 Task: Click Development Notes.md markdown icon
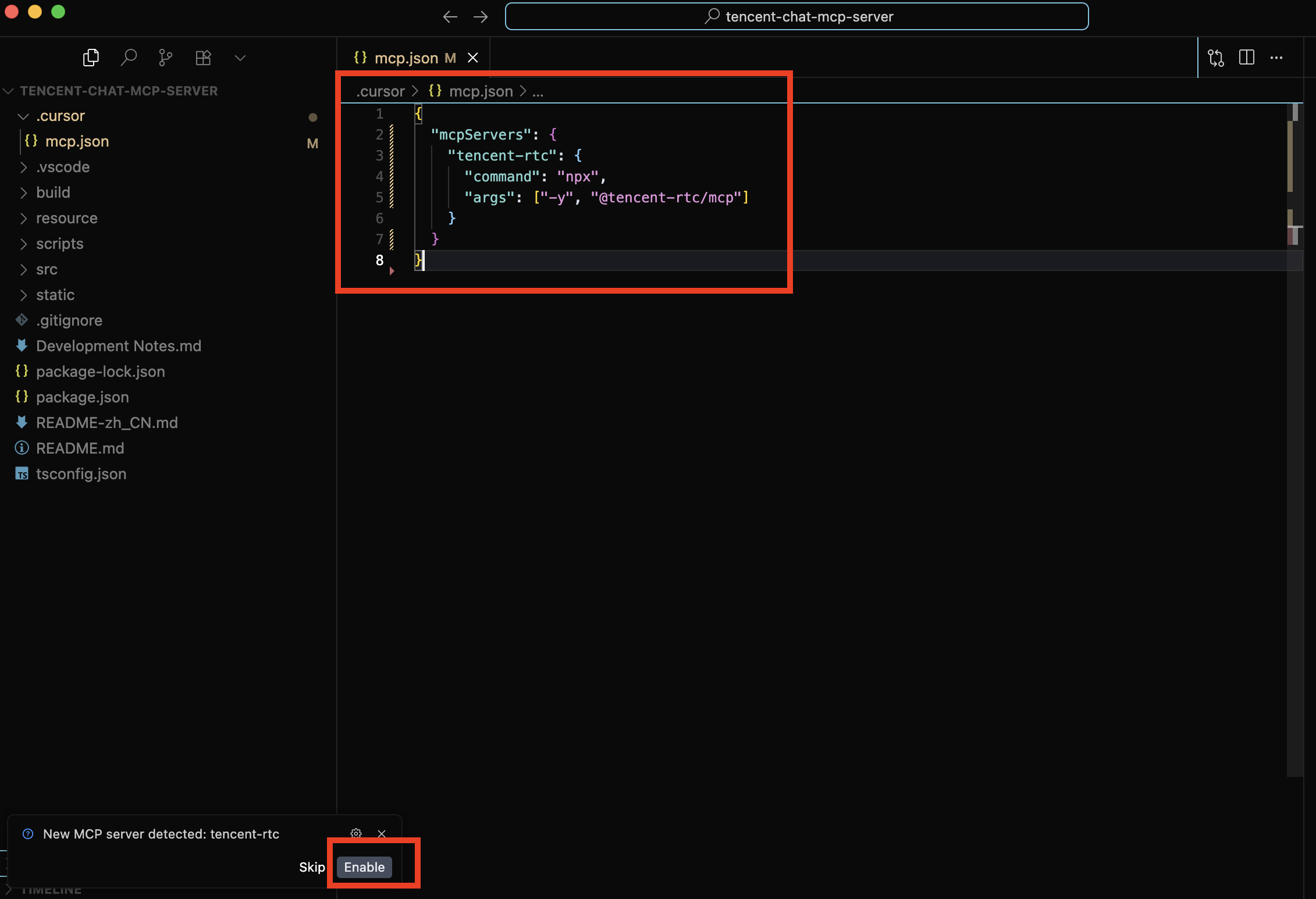(22, 345)
